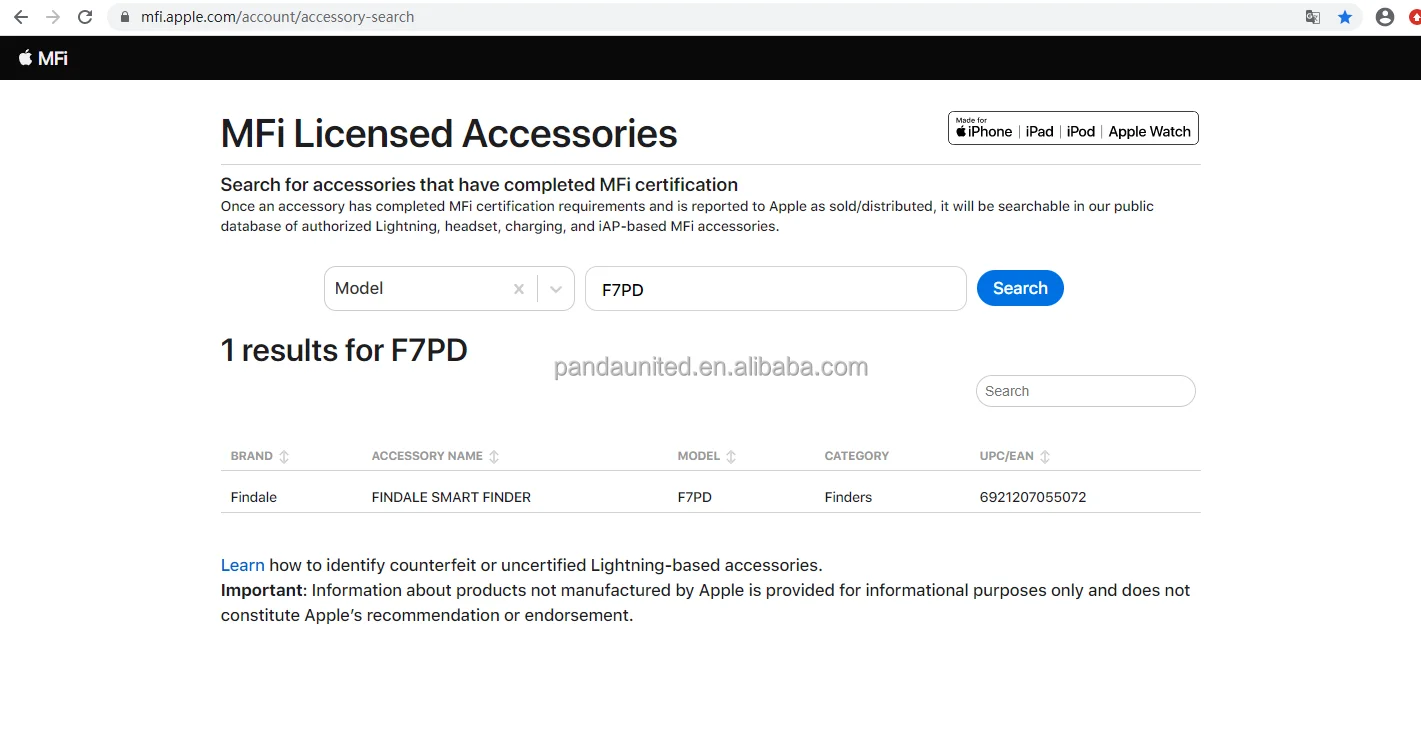This screenshot has width=1421, height=736.
Task: Click the address bar URL
Action: pyautogui.click(x=277, y=17)
